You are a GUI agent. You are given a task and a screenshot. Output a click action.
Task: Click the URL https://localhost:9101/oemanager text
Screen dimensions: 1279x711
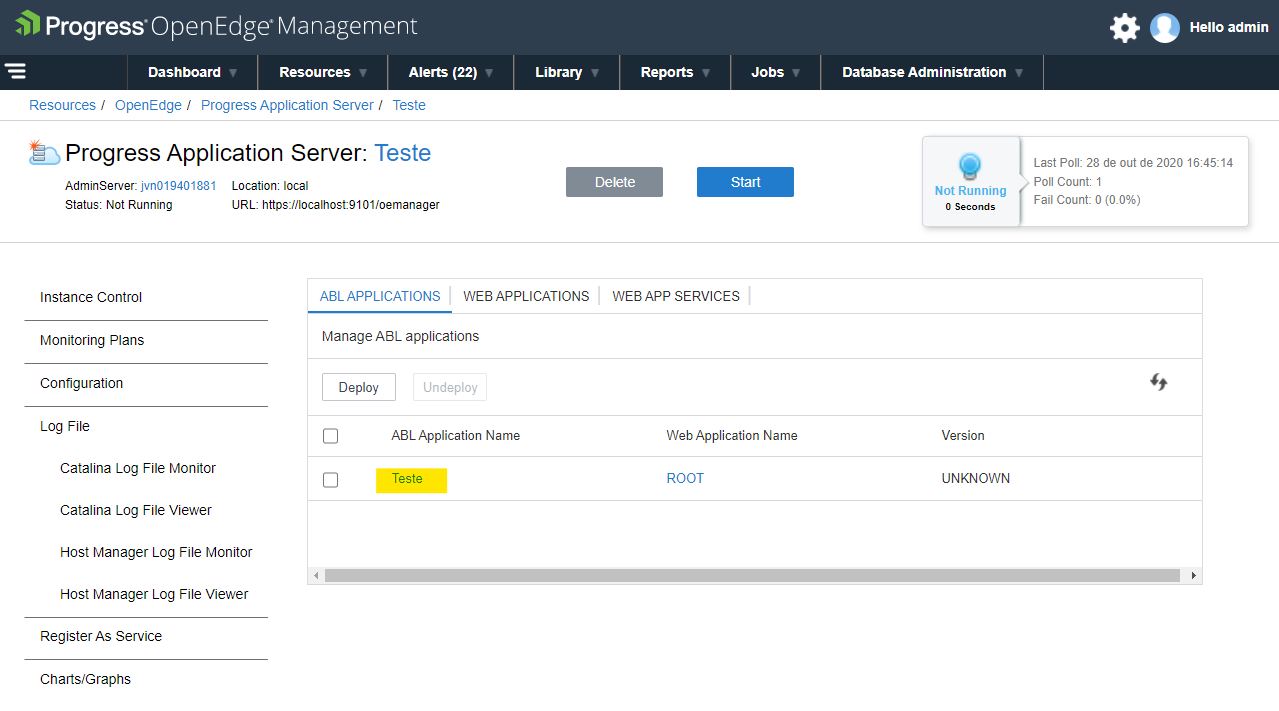[336, 205]
